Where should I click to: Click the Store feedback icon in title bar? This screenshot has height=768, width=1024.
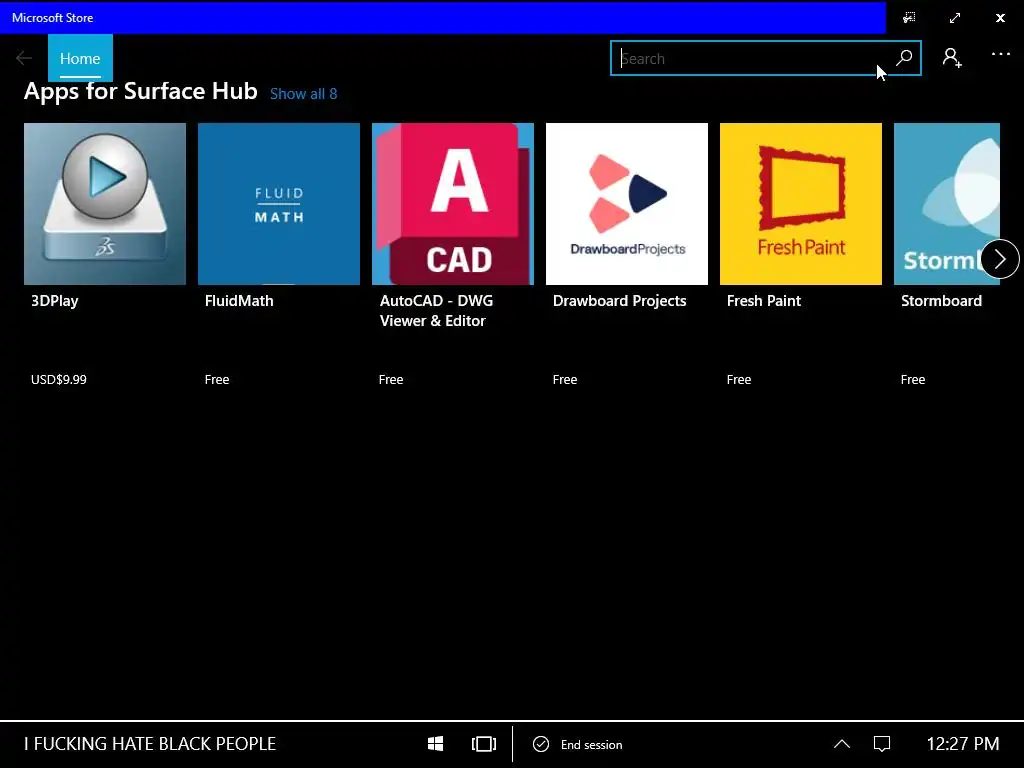[x=909, y=18]
